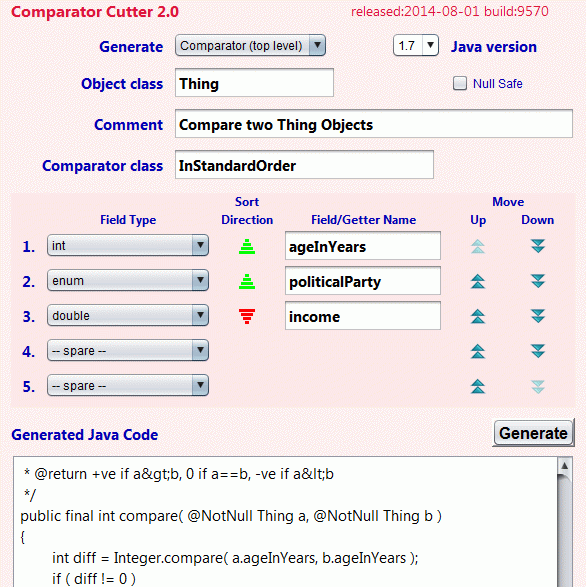Open row 3 double field type dropdown

point(128,315)
